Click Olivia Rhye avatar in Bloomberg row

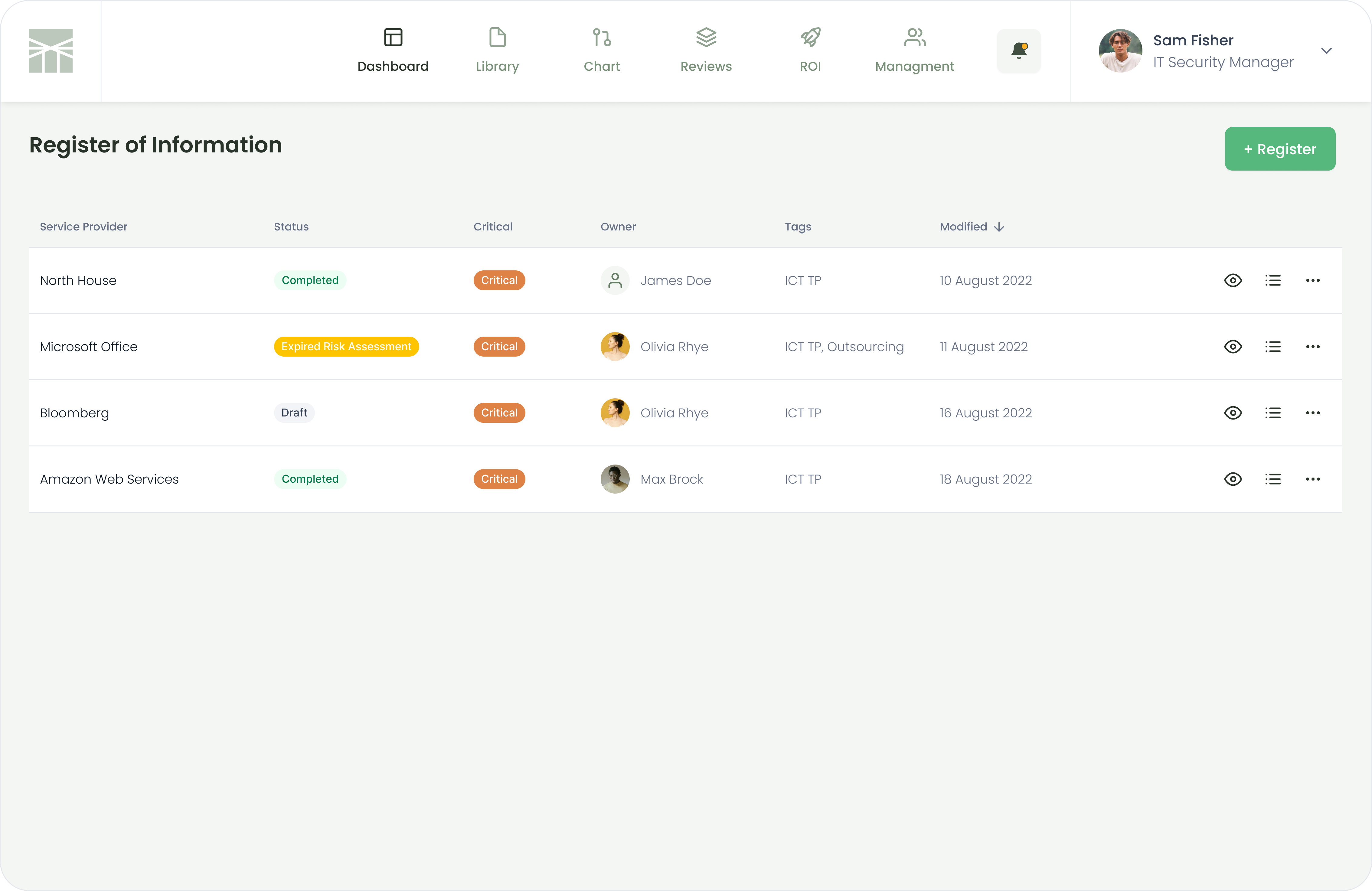tap(615, 413)
